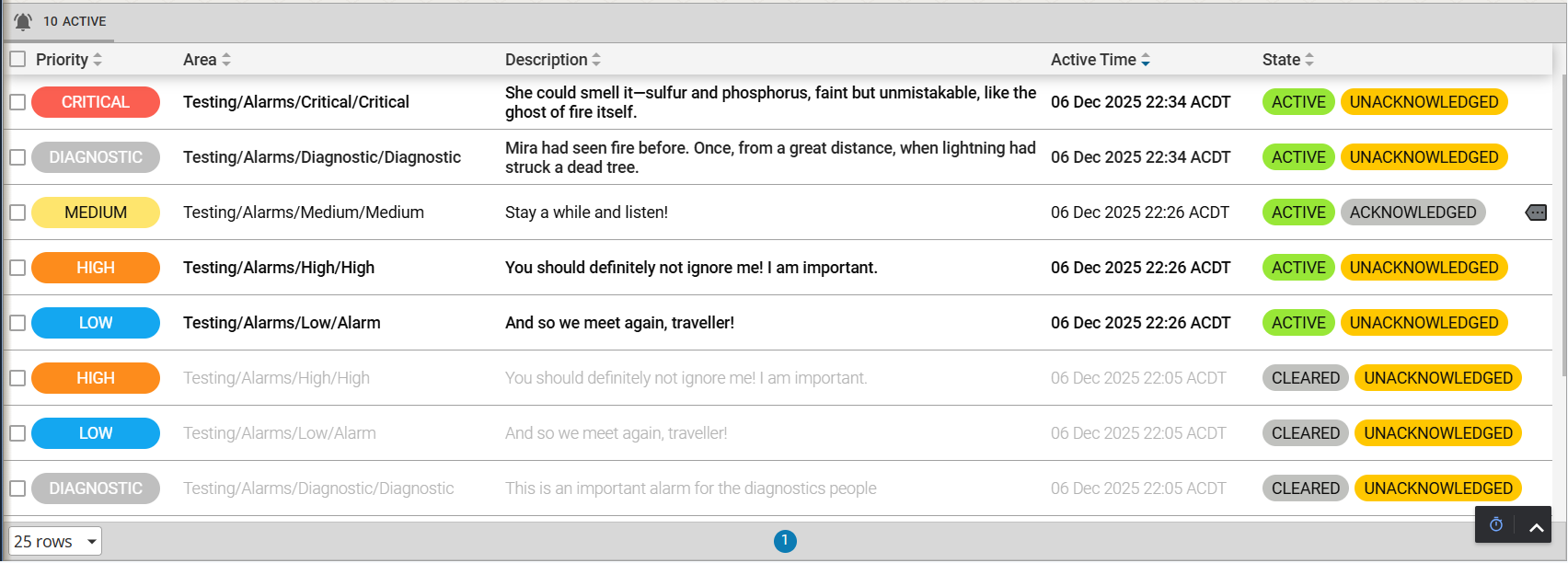Click the up chevron toolbar toggle
This screenshot has width=1568, height=563.
click(x=1536, y=527)
